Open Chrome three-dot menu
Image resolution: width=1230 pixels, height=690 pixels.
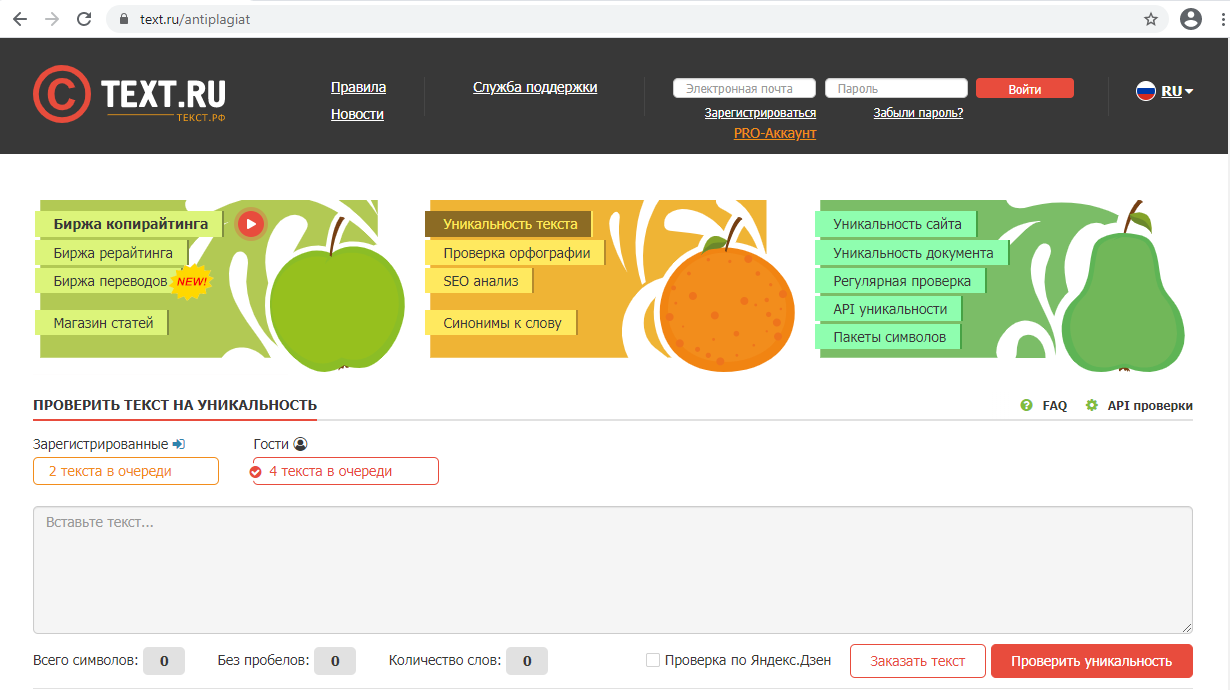click(1222, 19)
